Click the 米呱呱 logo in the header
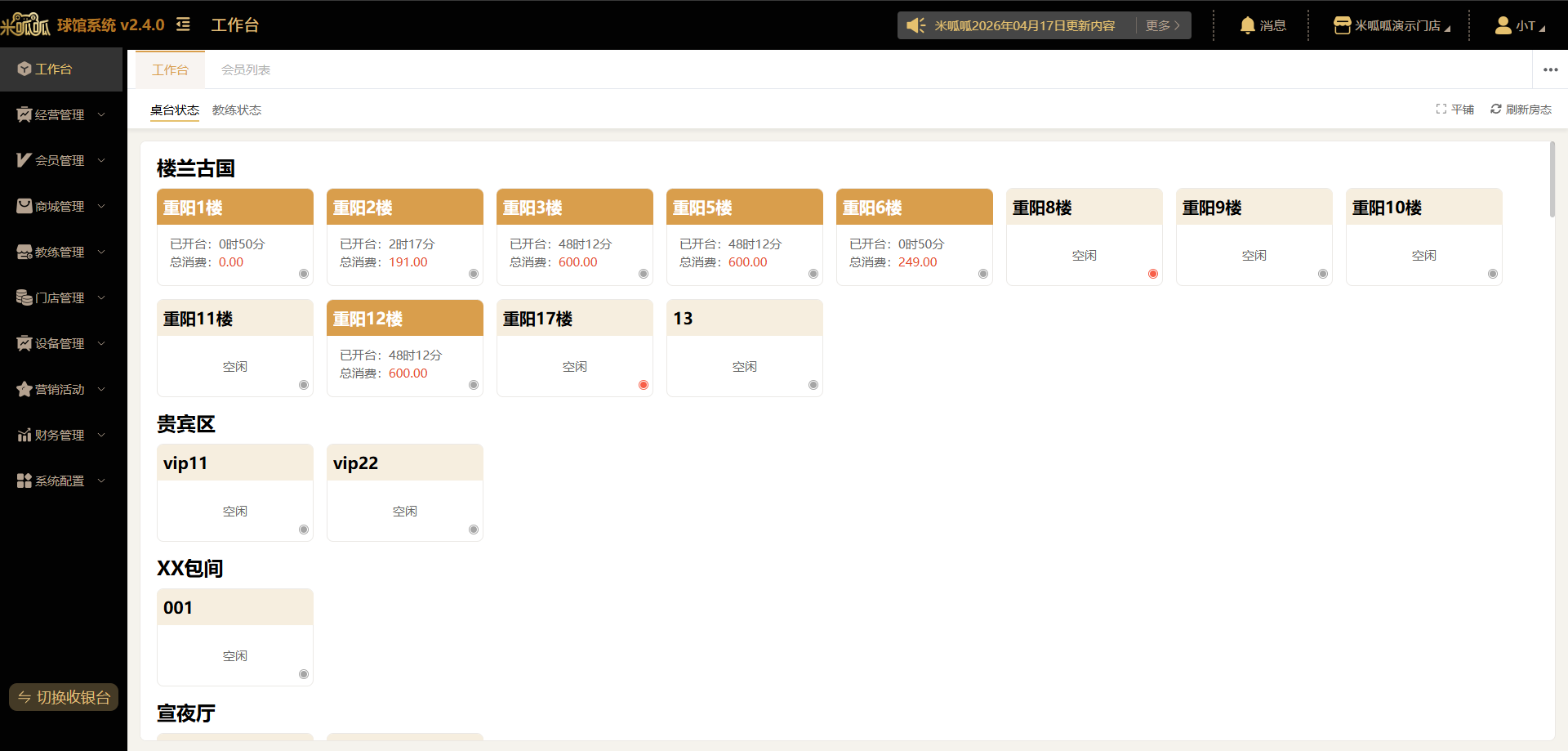The image size is (1568, 751). (x=25, y=25)
